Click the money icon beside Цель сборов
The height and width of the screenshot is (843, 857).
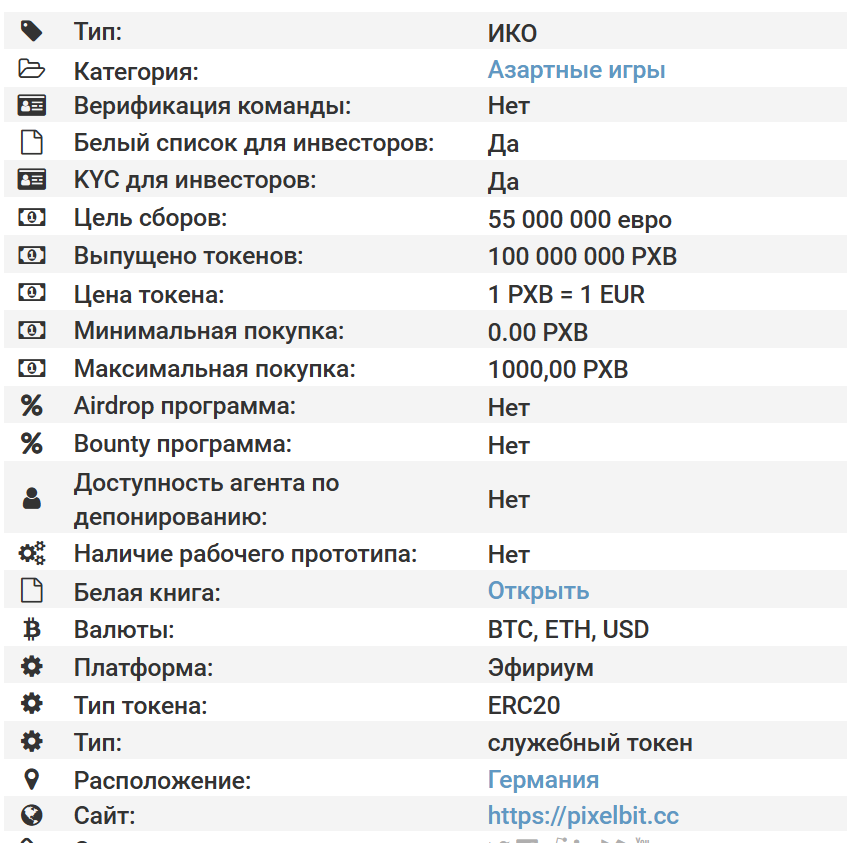pos(32,217)
